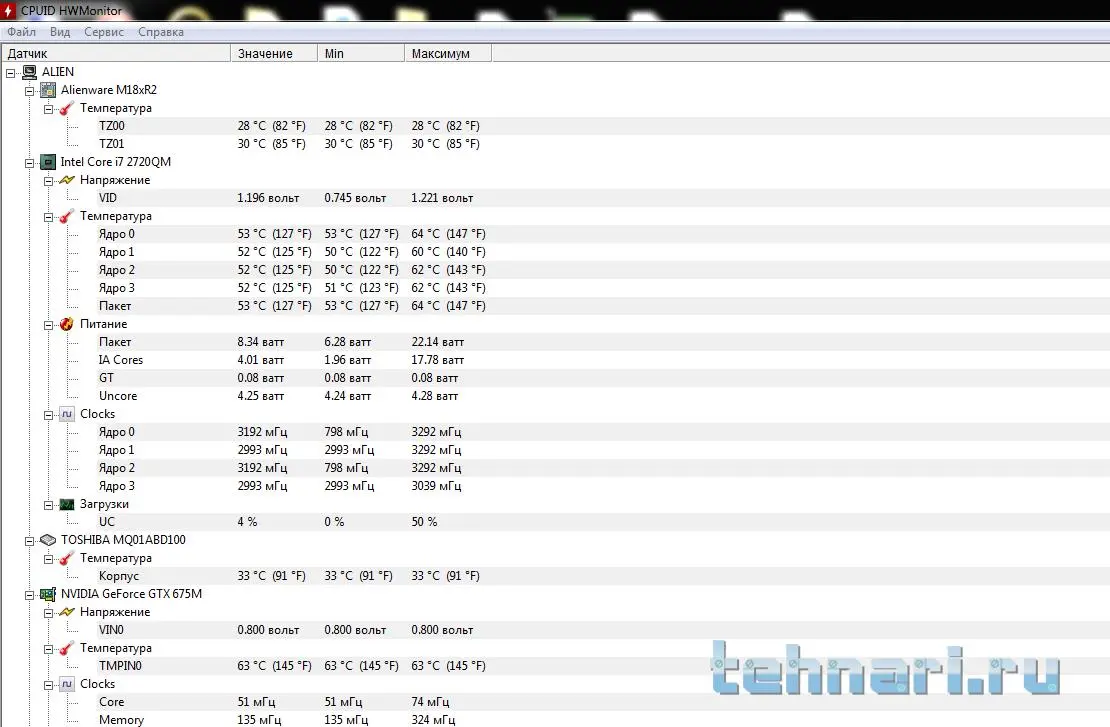
Task: Click the ALIEN computer icon
Action: point(30,72)
